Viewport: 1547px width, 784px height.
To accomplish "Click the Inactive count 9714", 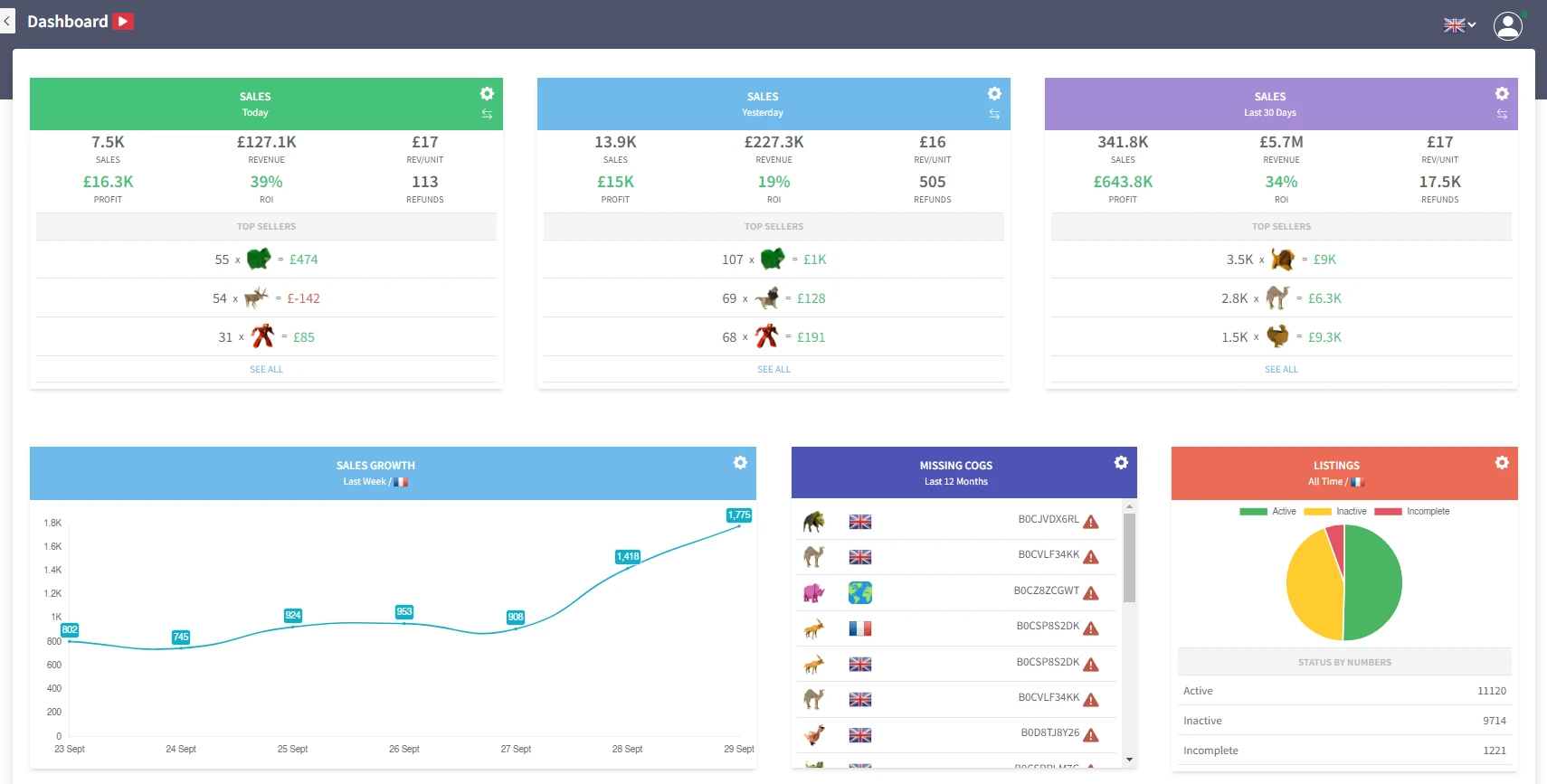I will (1495, 721).
